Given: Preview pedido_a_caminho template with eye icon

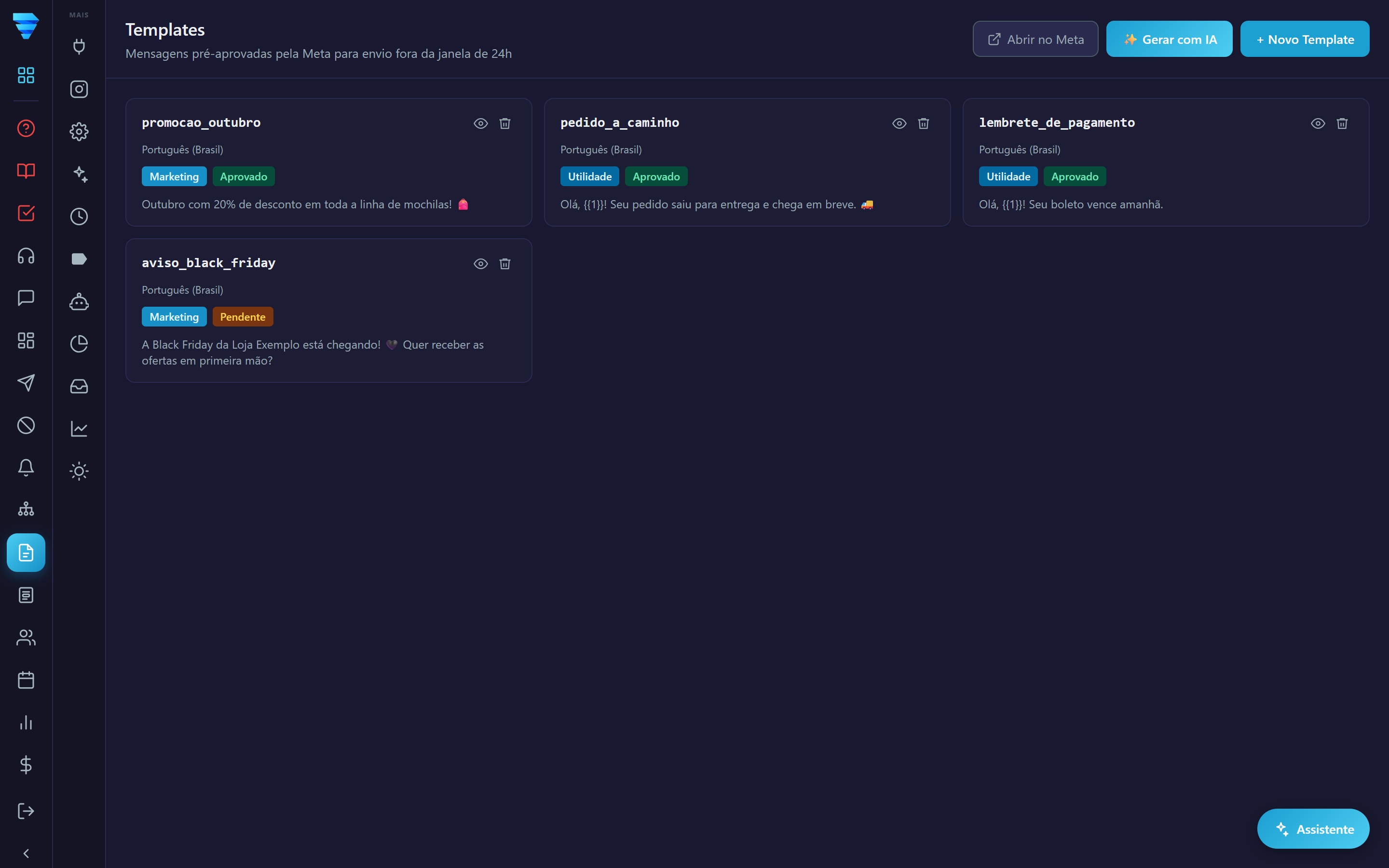Looking at the screenshot, I should (x=899, y=123).
